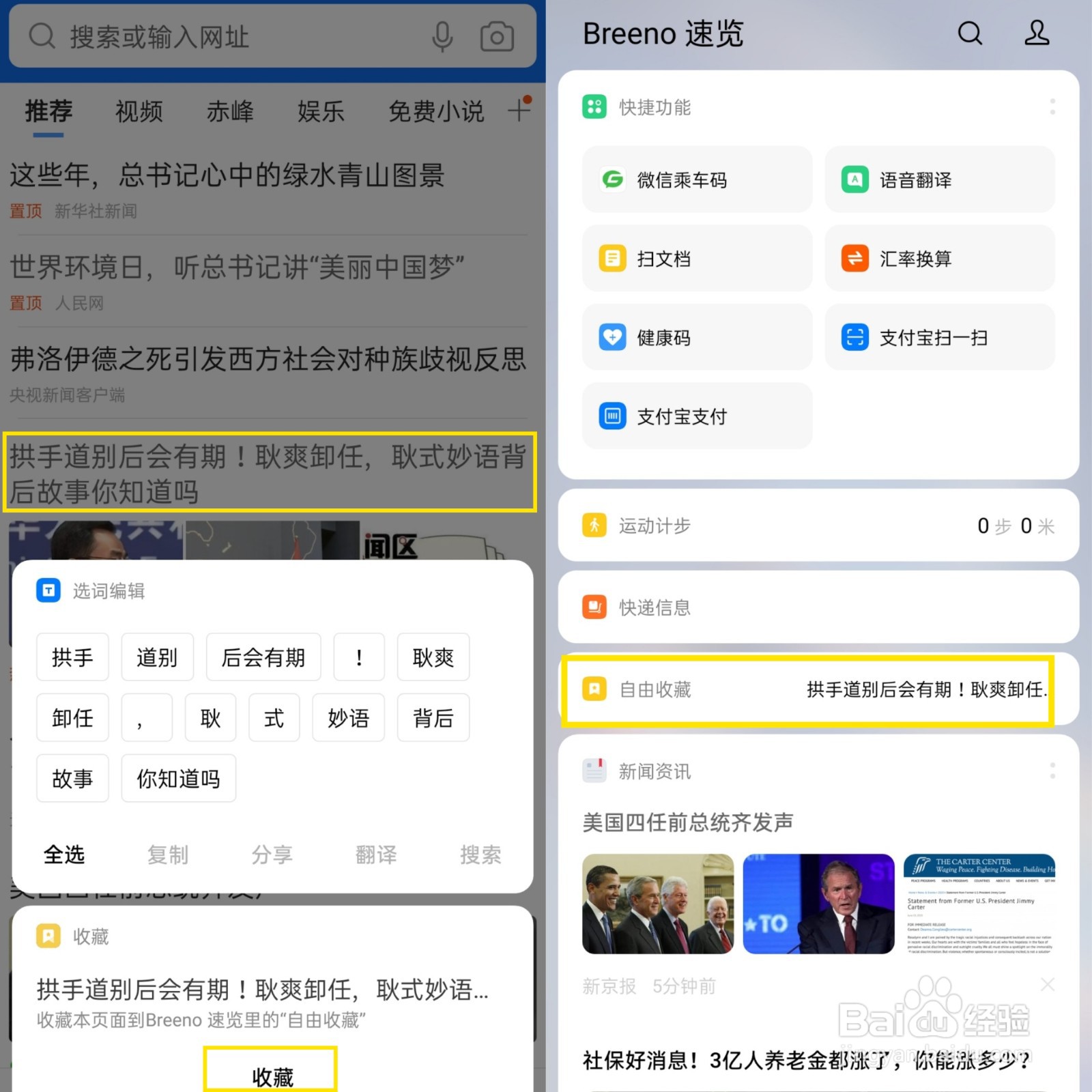
Task: Tap the Bush speaking news thumbnail
Action: coord(818,904)
